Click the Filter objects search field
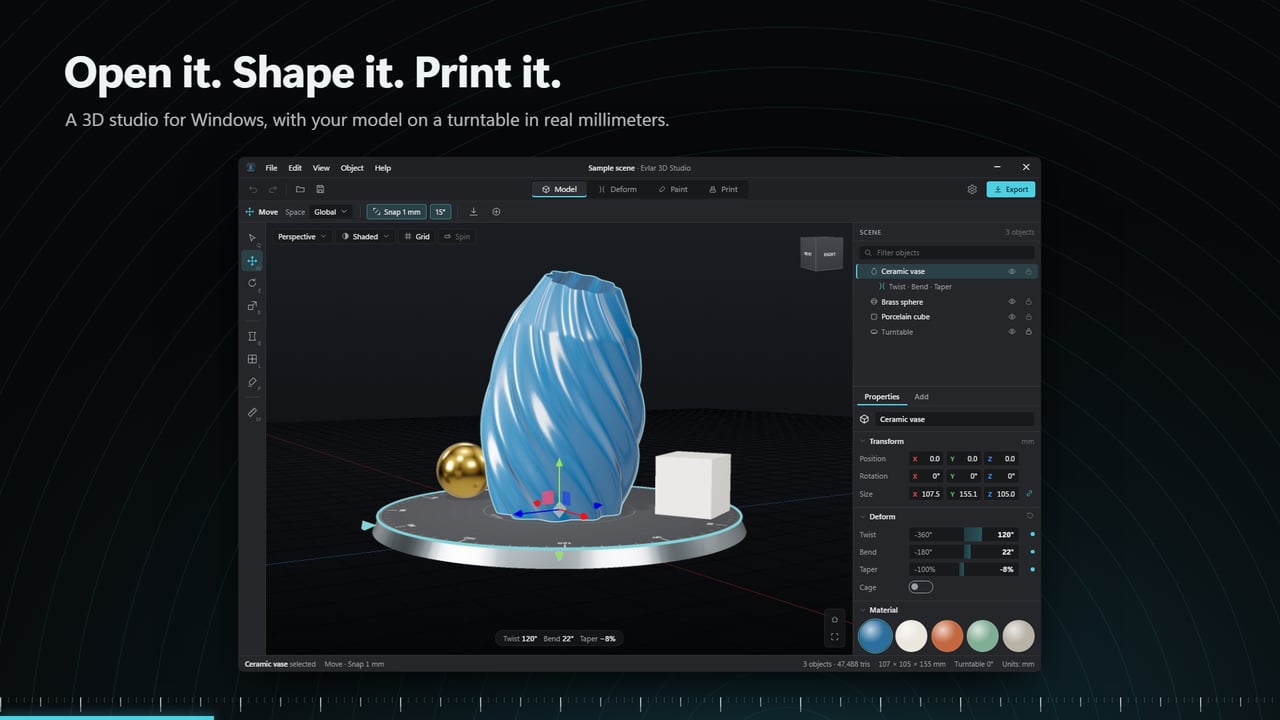1280x720 pixels. (x=946, y=253)
